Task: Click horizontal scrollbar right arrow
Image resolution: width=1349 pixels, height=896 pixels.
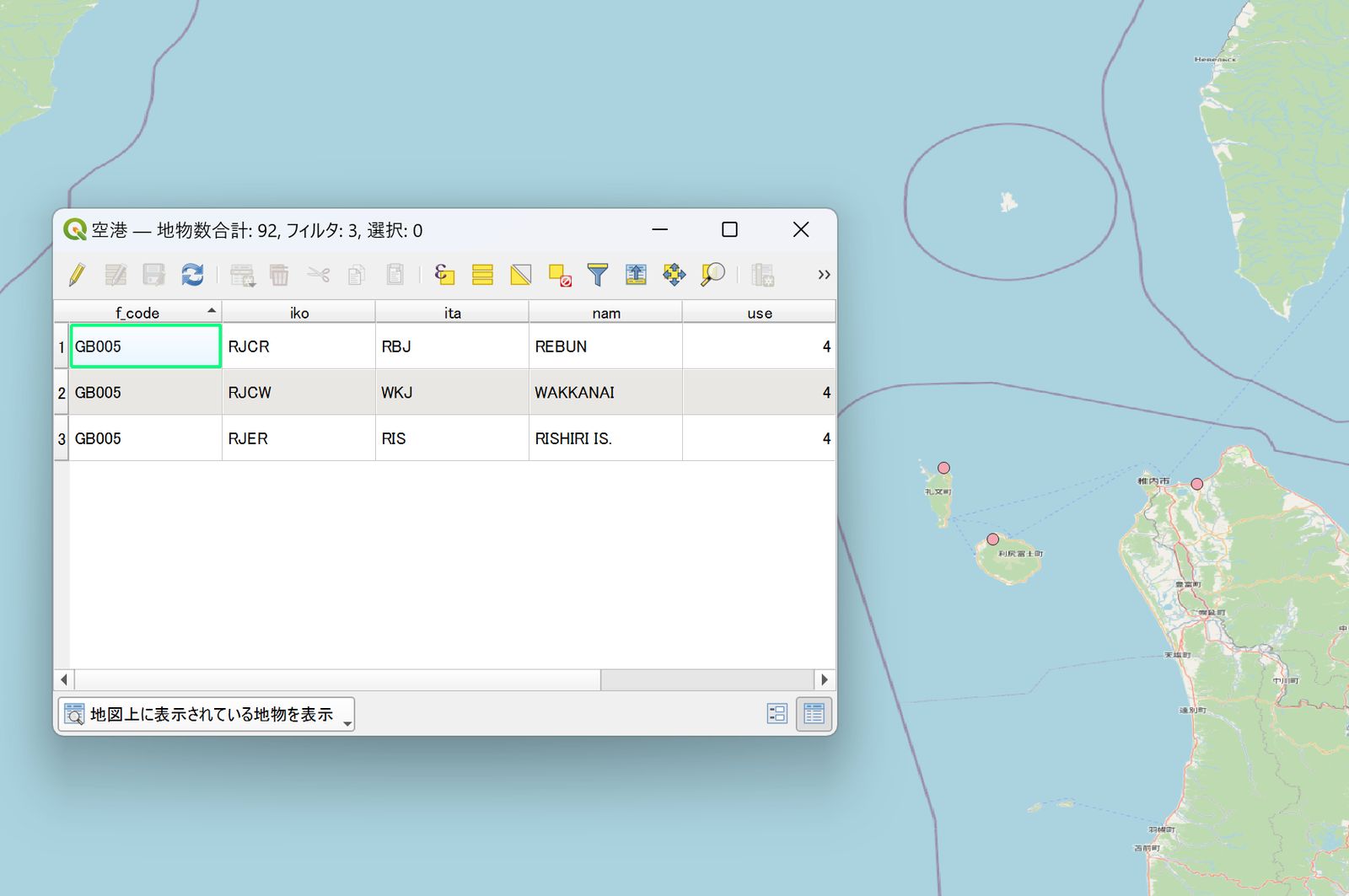Action: 825,679
